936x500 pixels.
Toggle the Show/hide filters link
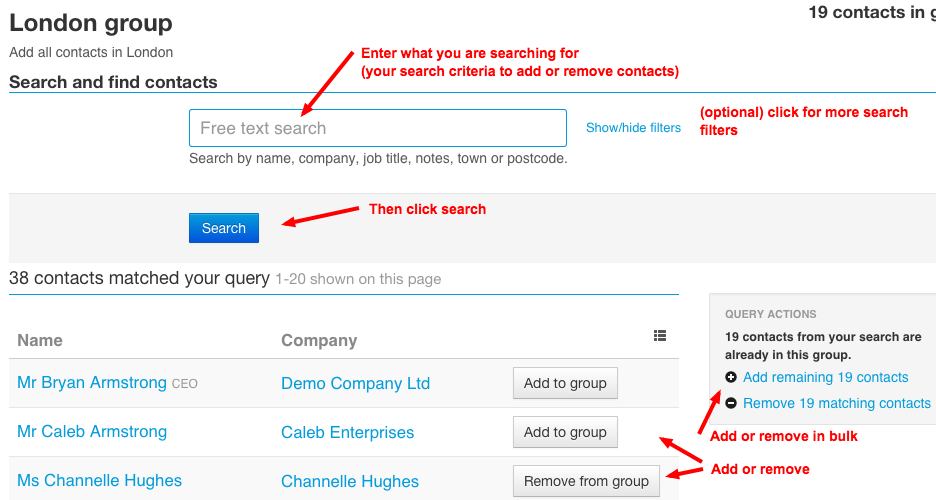click(633, 128)
